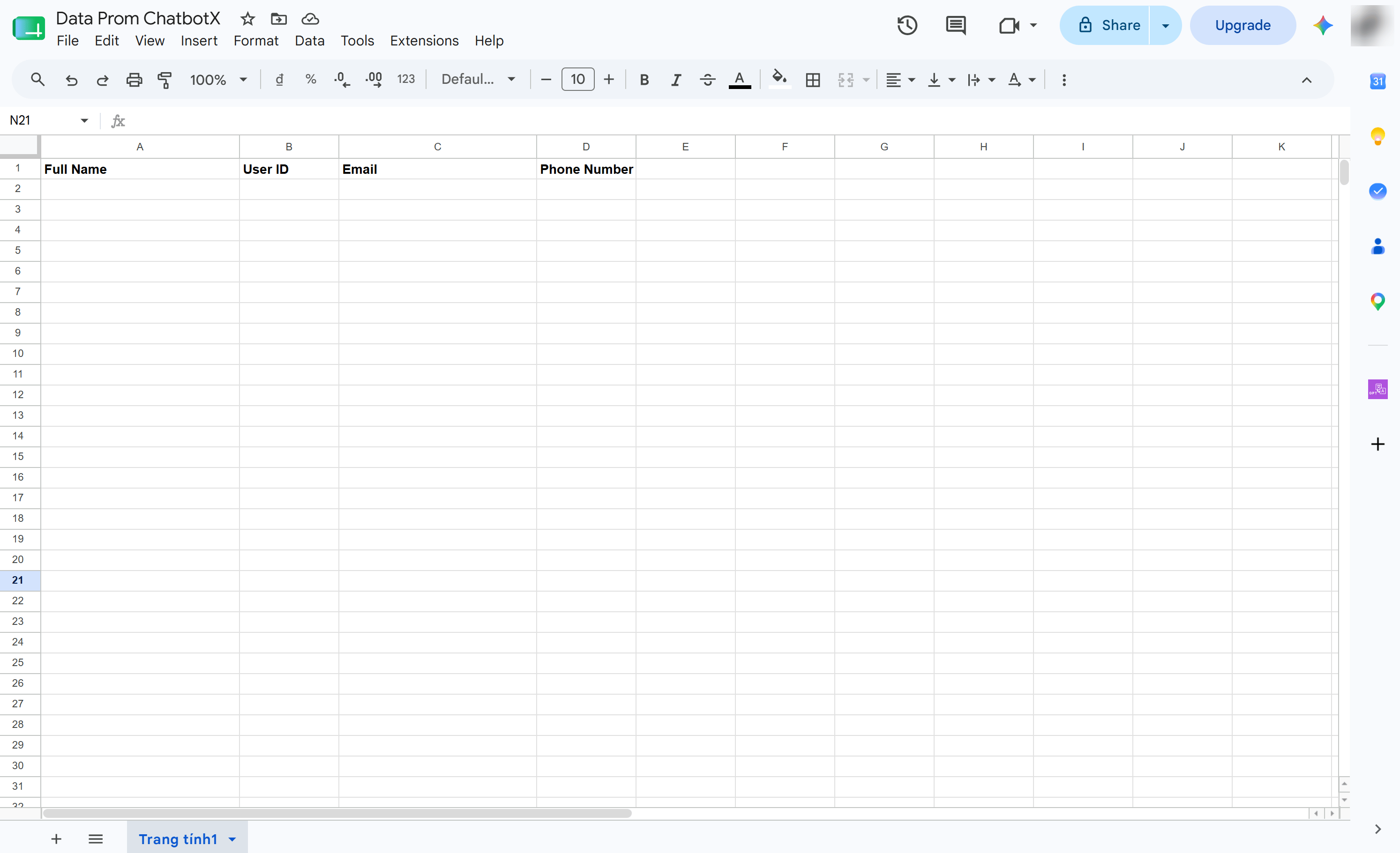Start a Meet call camera icon

coord(1009,26)
